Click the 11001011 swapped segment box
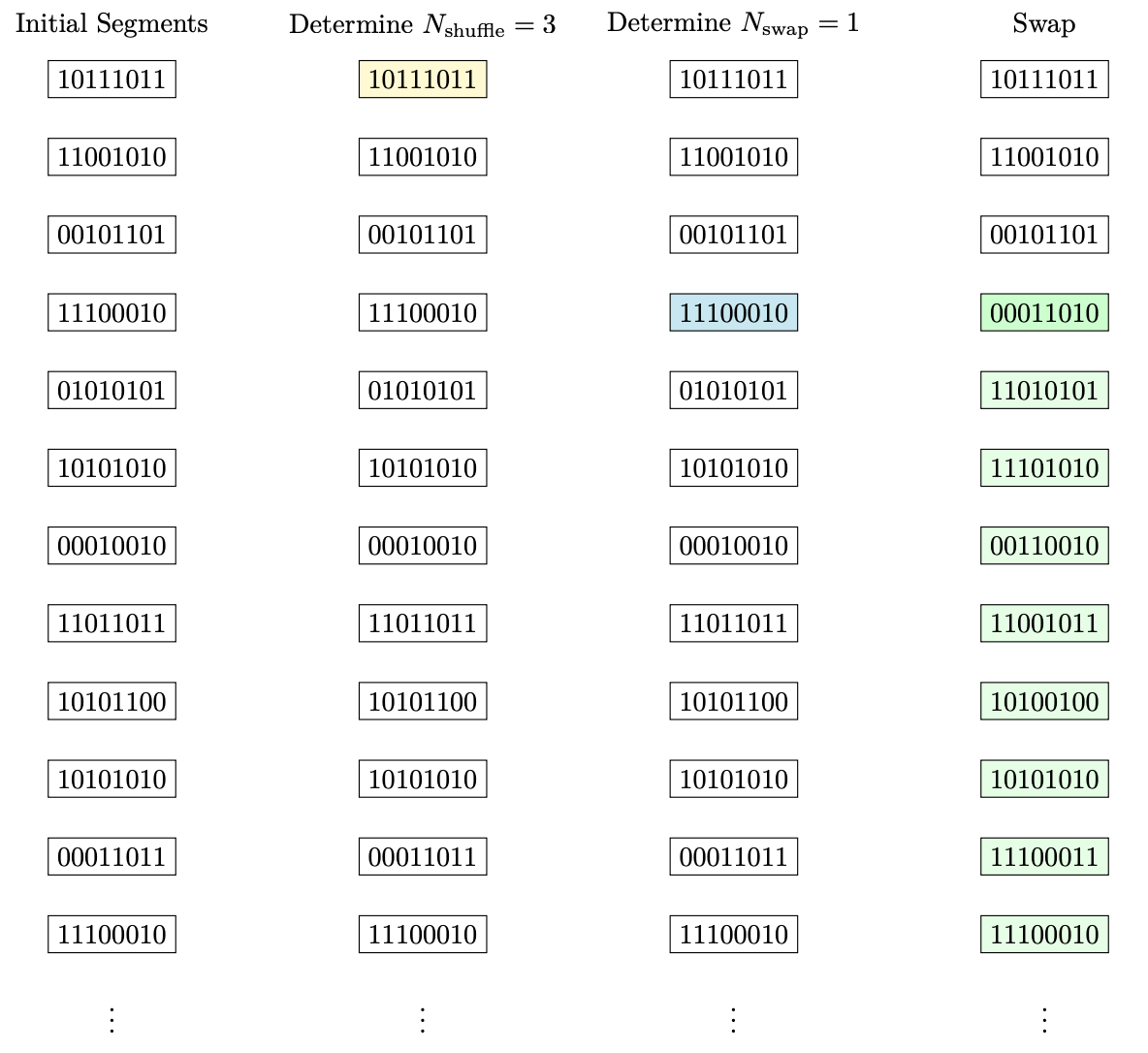Screen dimensions: 1148x1053 pos(1044,623)
